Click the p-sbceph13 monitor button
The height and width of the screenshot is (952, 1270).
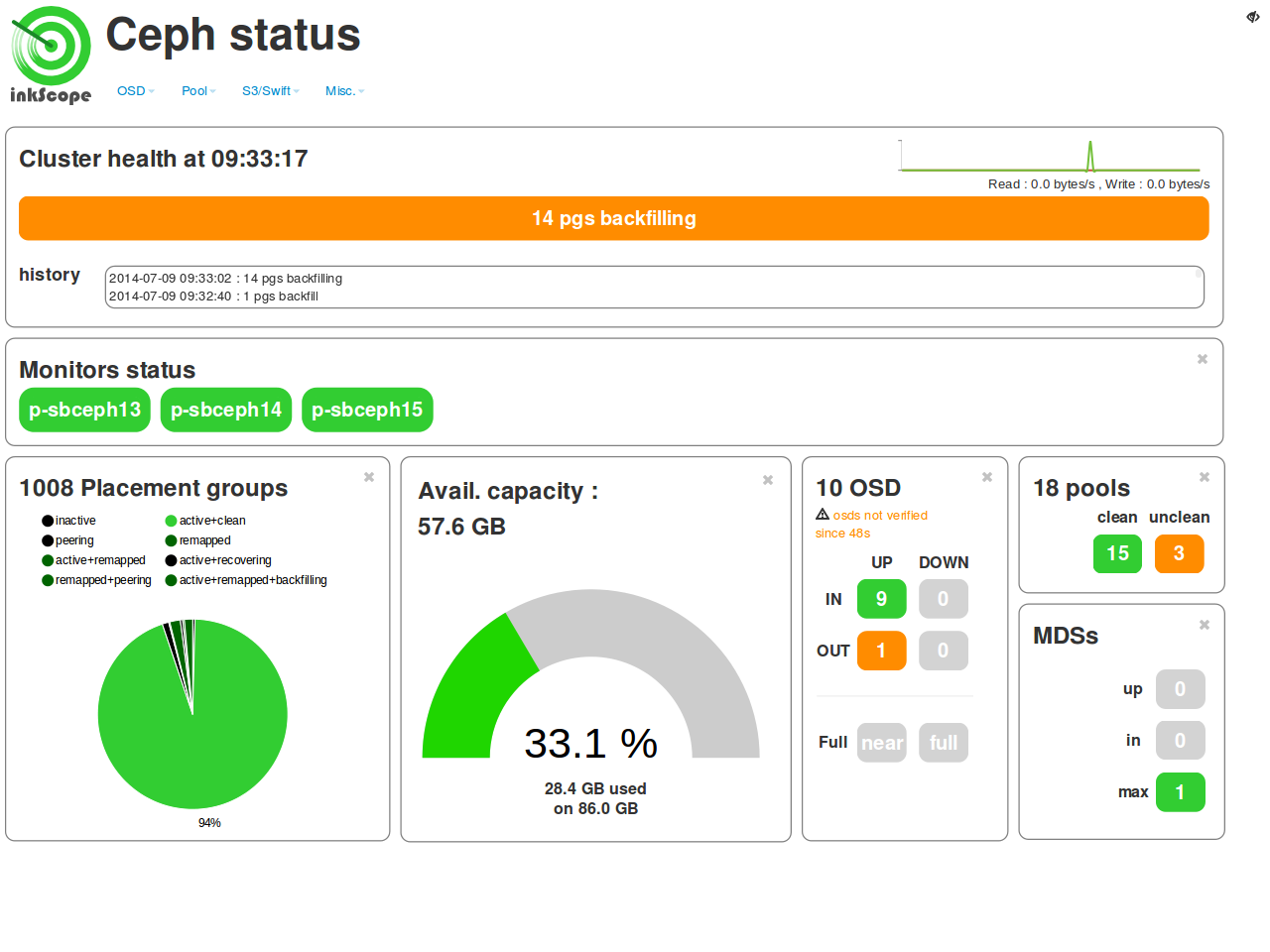(84, 410)
